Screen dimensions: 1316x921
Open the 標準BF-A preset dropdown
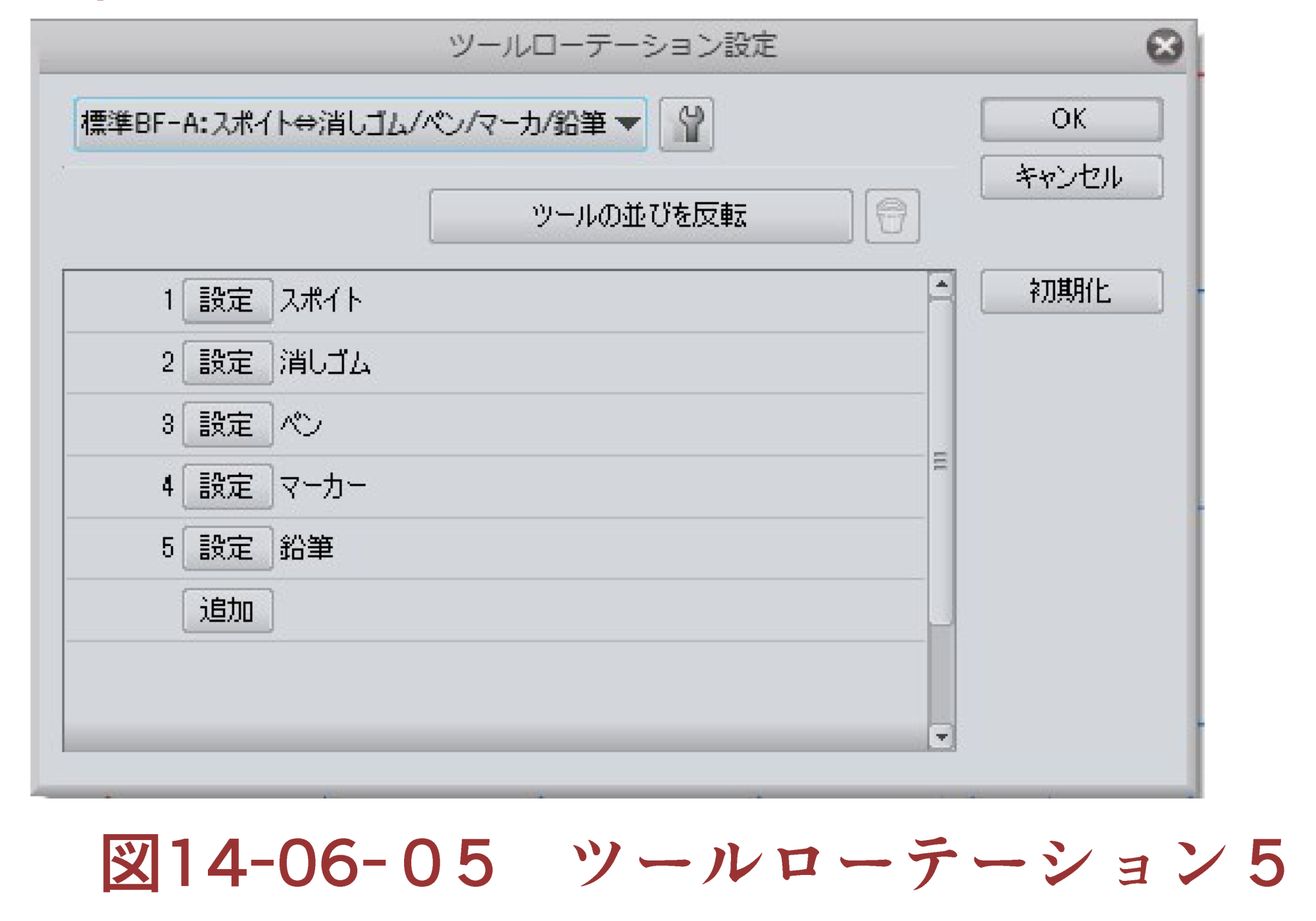coord(360,124)
